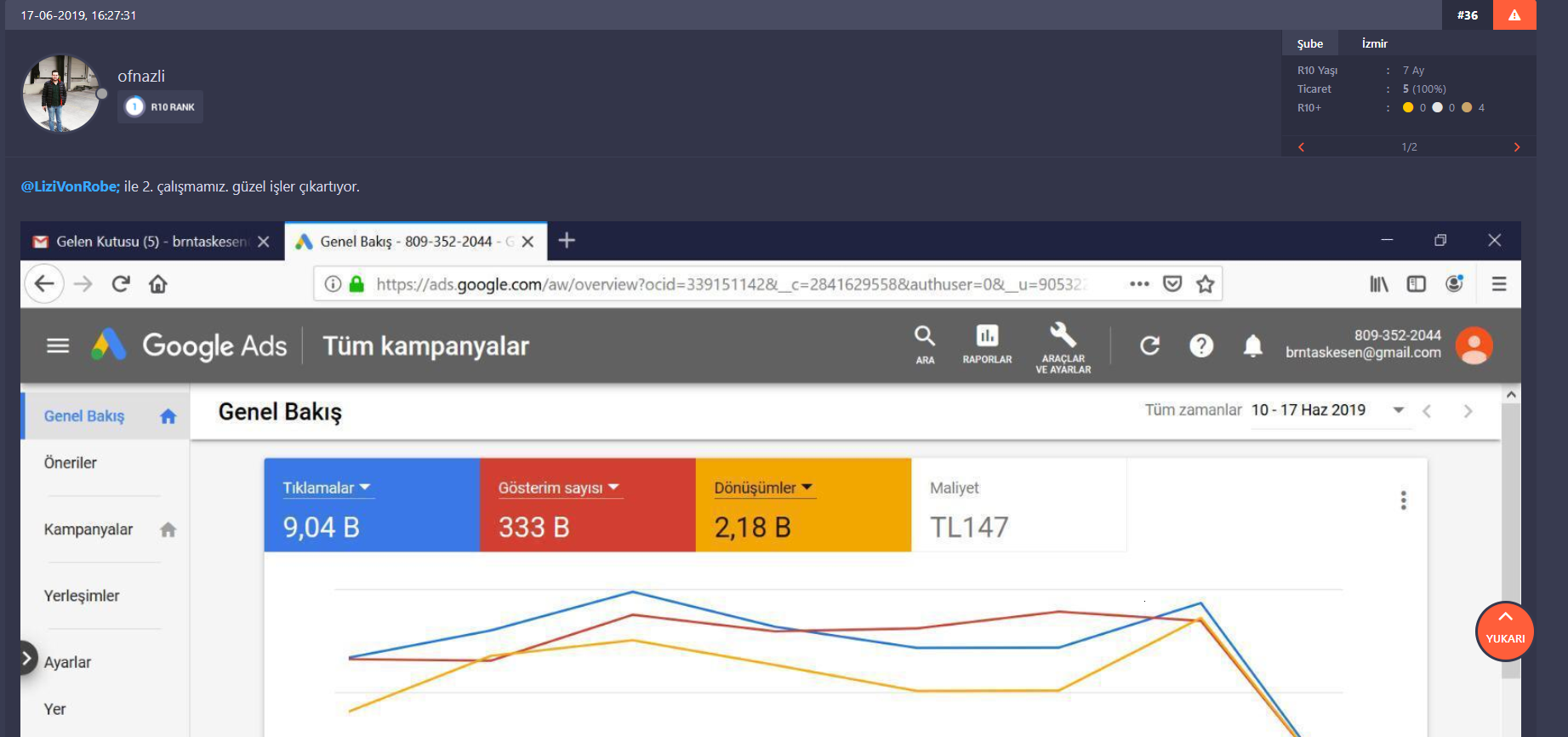
Task: Open the @LiziVonRobe mention link
Action: click(71, 186)
